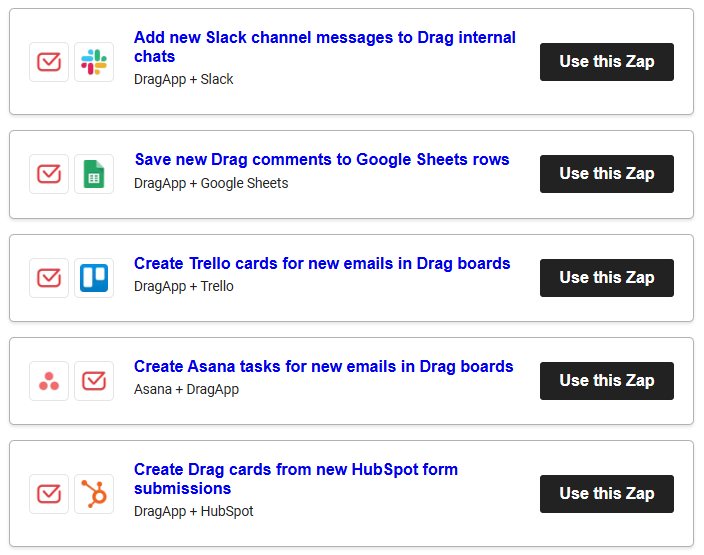This screenshot has height=555, width=704.
Task: Click the Asana logo icon
Action: tap(49, 381)
